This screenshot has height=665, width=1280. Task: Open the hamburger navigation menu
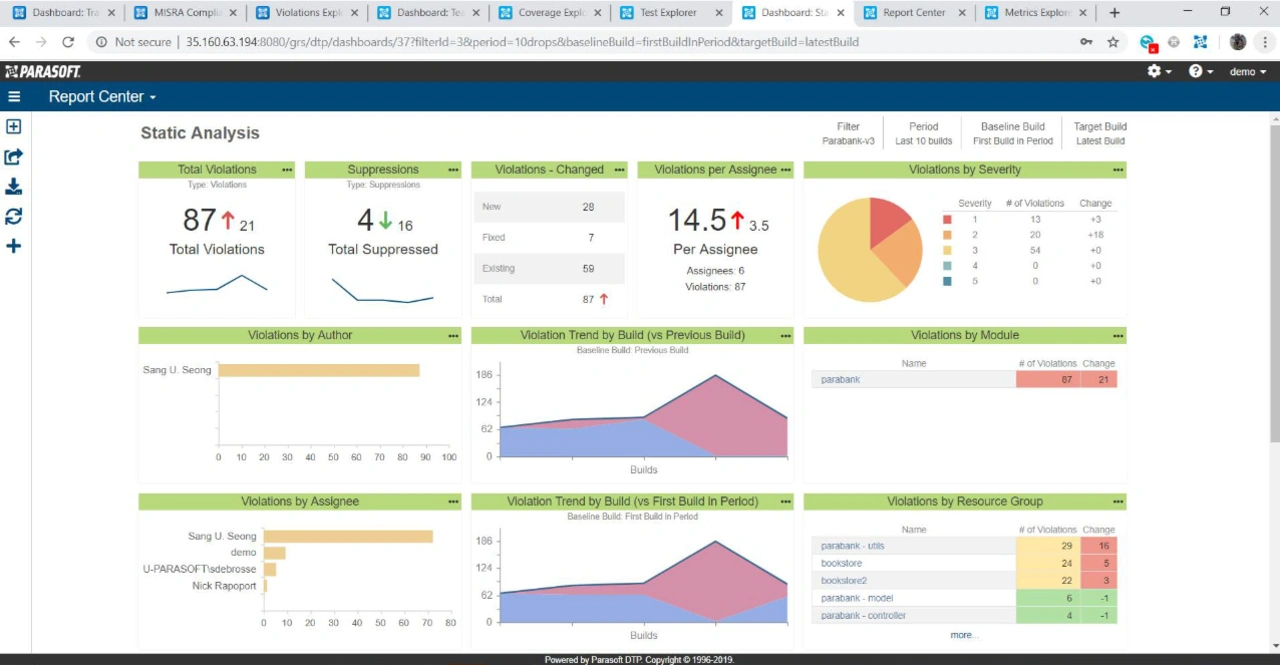tap(14, 97)
